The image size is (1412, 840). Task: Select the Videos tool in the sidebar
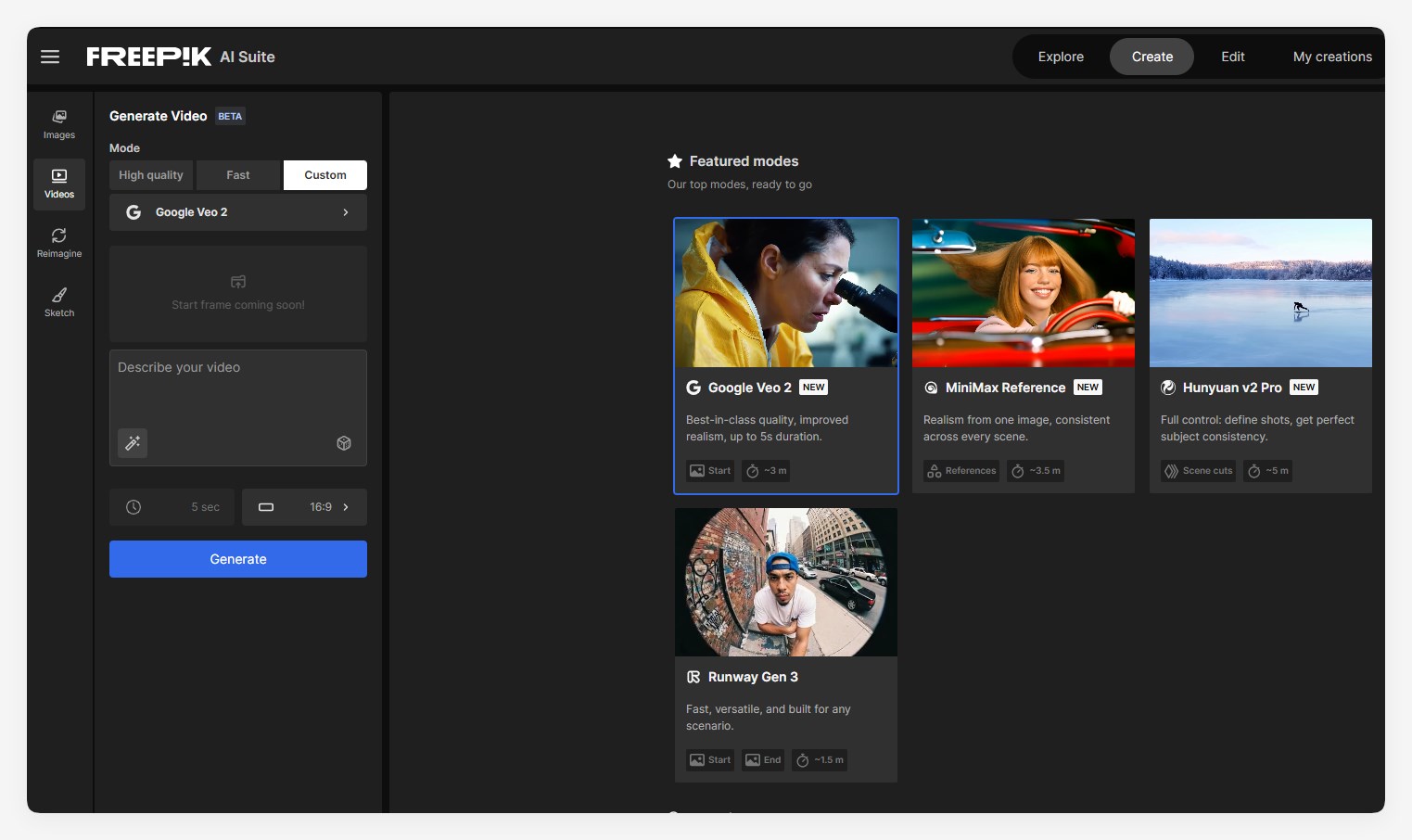click(x=58, y=183)
